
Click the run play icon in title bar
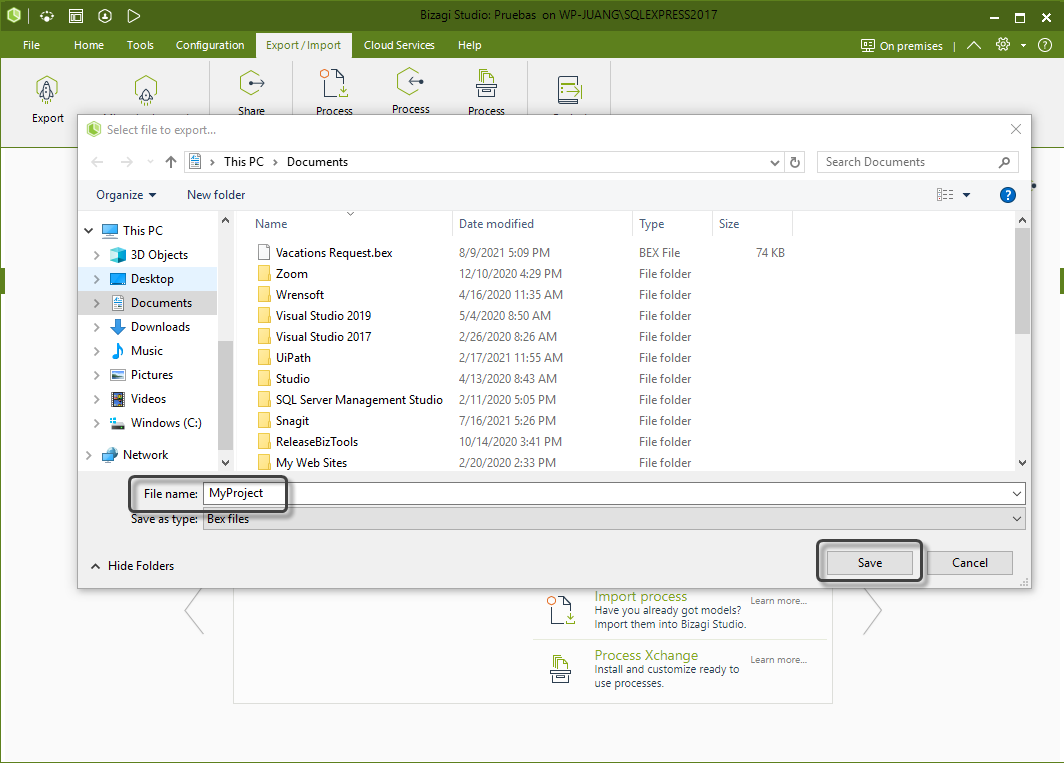pos(134,16)
